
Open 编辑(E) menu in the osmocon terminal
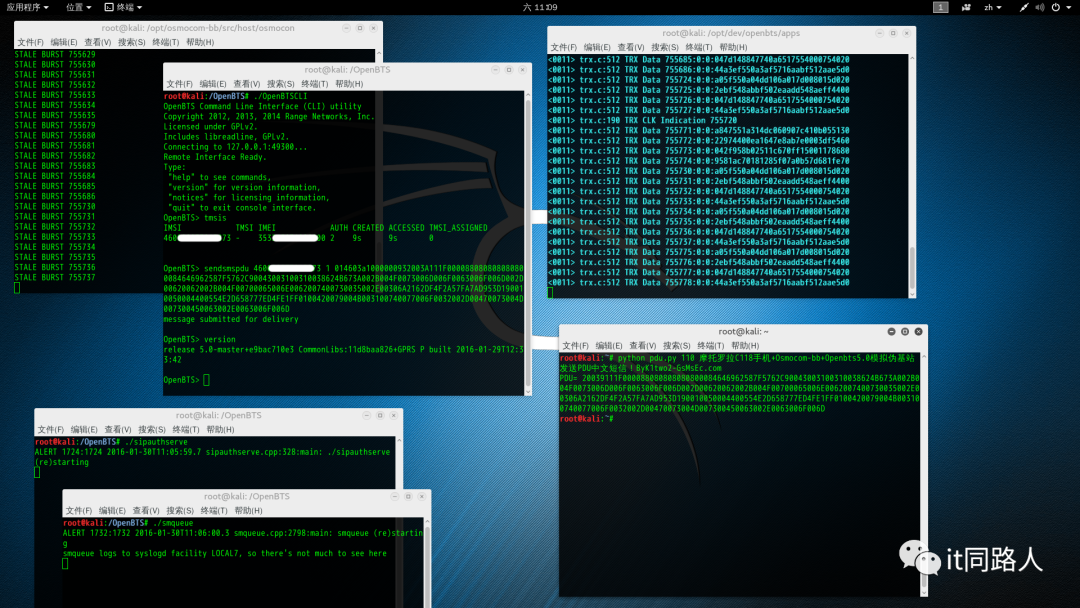pos(64,42)
